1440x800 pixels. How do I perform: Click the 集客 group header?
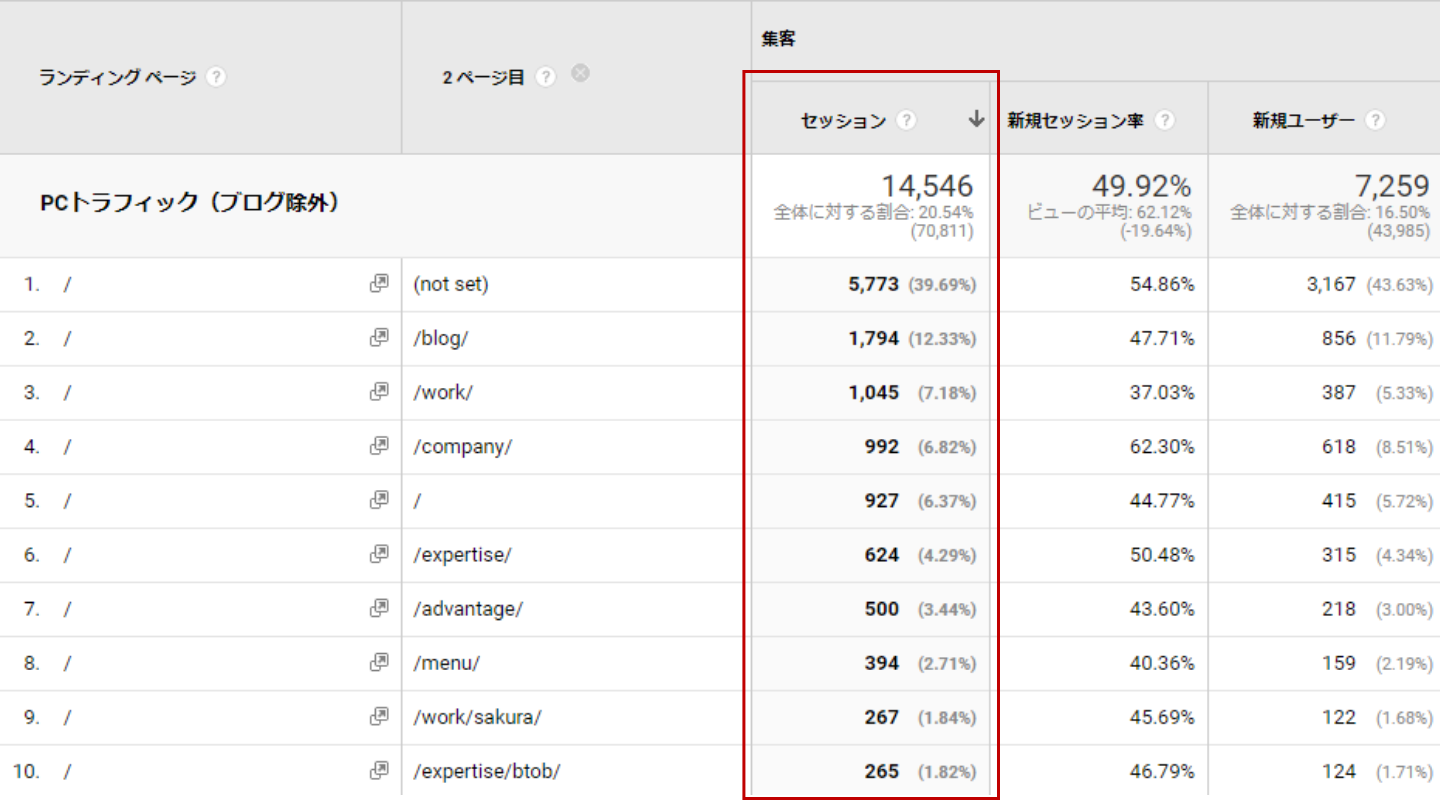tap(779, 40)
